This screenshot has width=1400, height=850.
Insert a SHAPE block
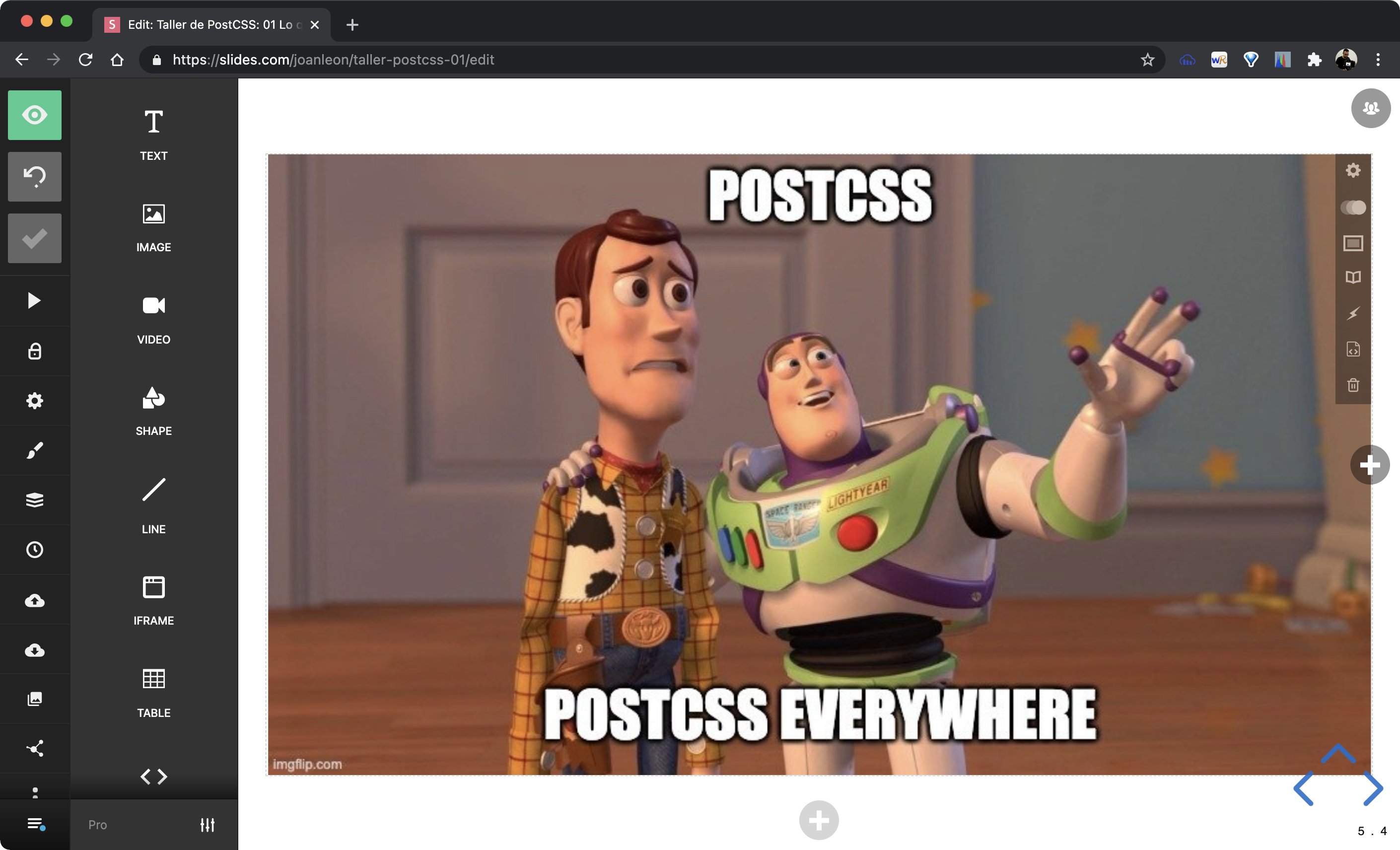pos(153,412)
